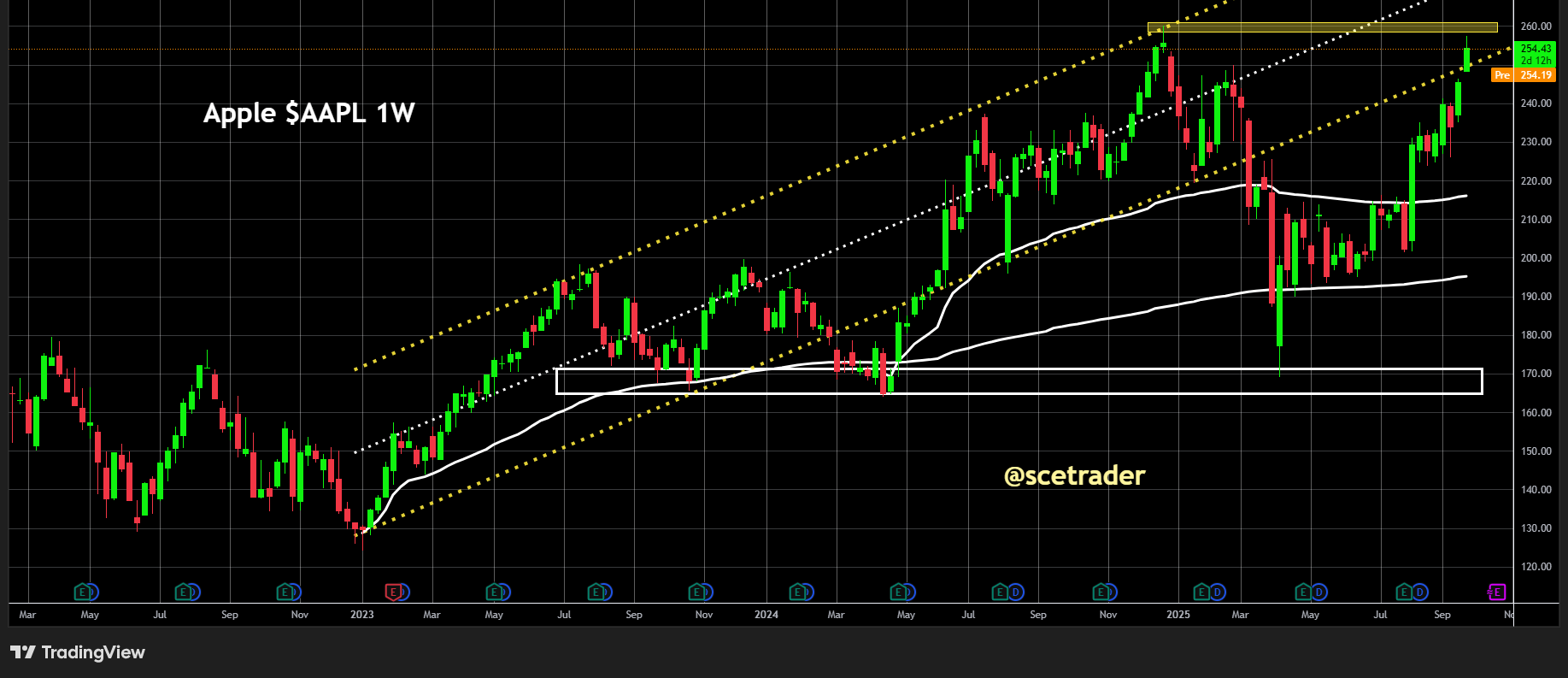
Task: Select the @scetrader watermark text
Action: [1074, 475]
